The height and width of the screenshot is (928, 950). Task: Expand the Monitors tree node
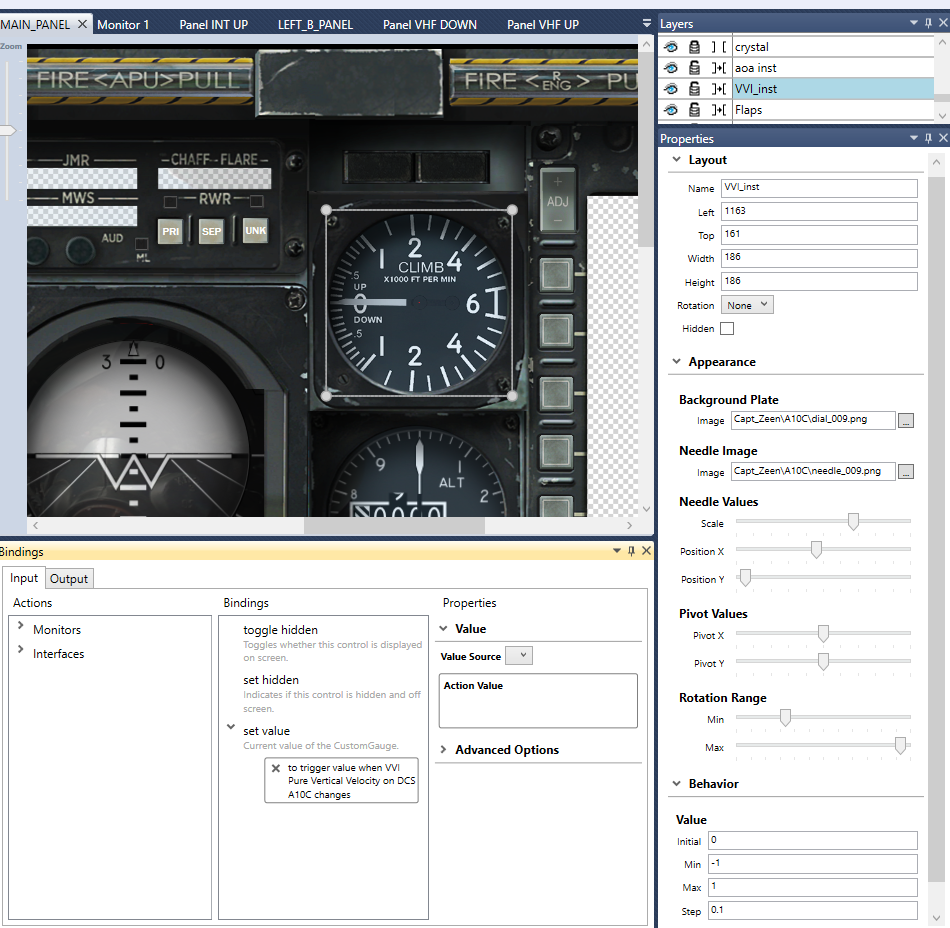coord(20,626)
